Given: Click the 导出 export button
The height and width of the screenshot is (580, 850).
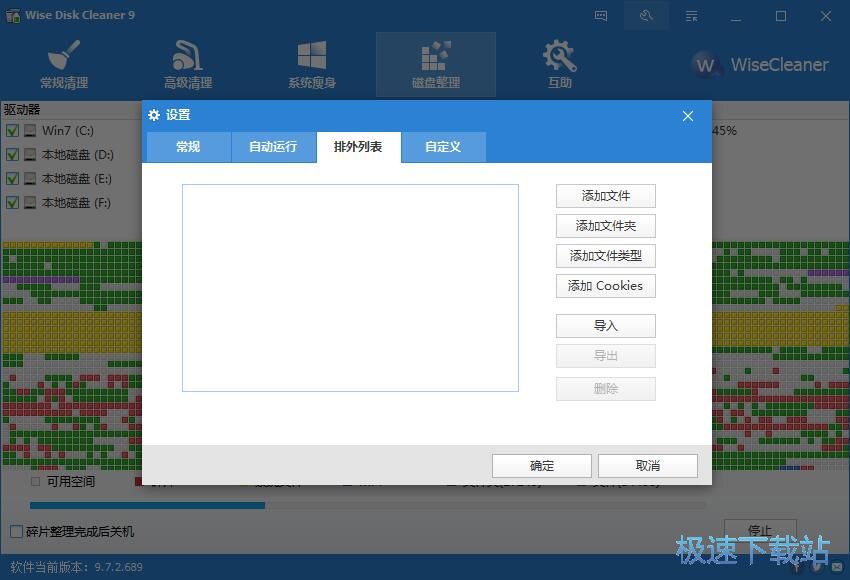Looking at the screenshot, I should point(606,356).
